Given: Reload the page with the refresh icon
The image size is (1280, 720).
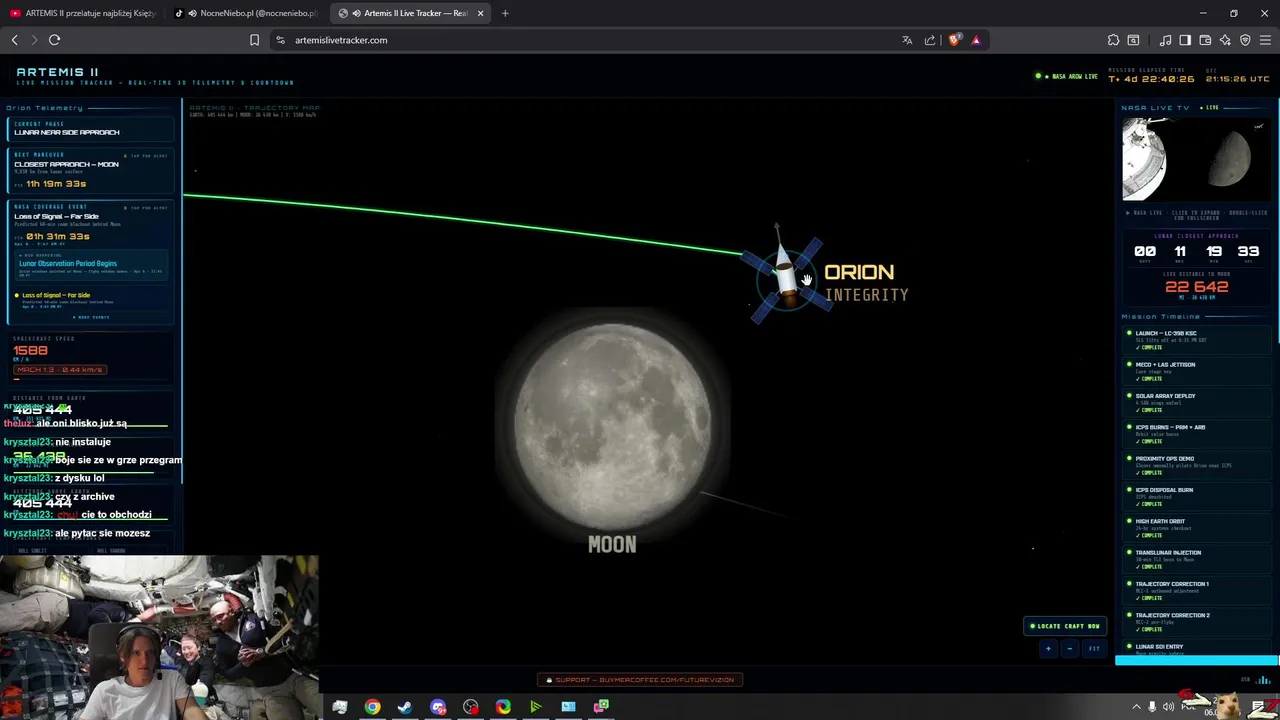Looking at the screenshot, I should [54, 40].
